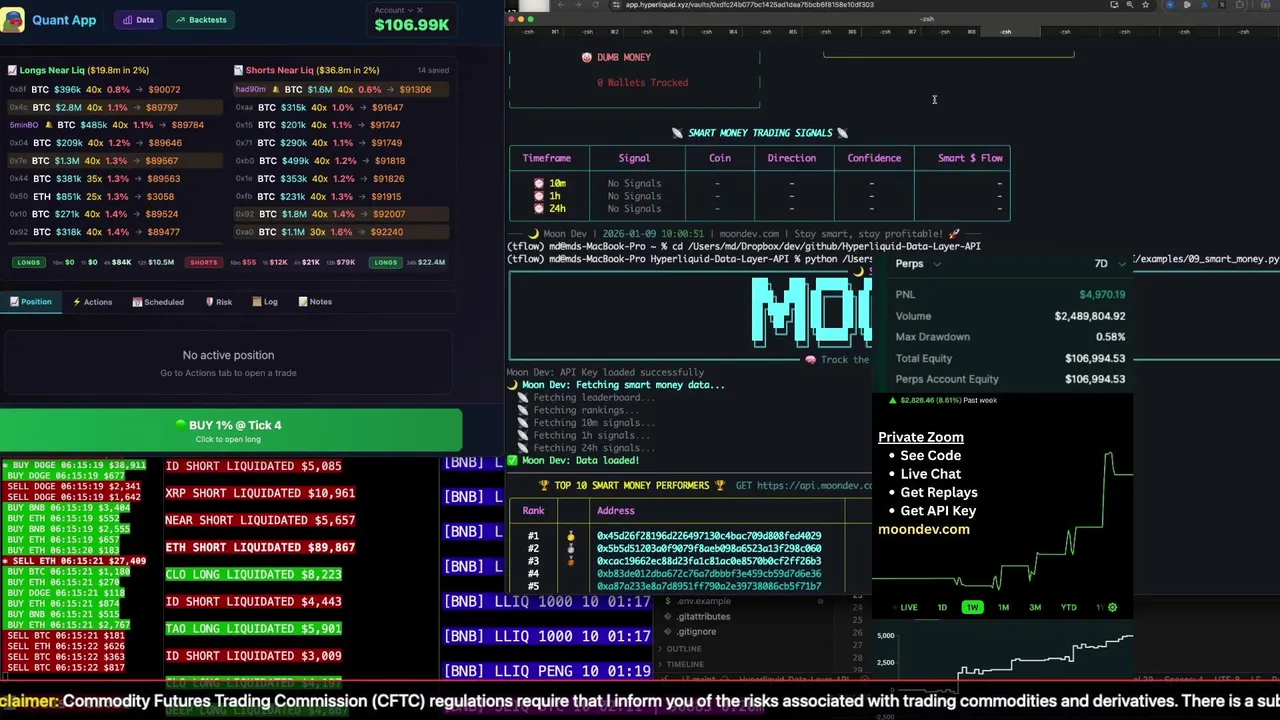1280x720 pixels.
Task: Click the moondev.com link in the overlay
Action: pyautogui.click(x=924, y=529)
